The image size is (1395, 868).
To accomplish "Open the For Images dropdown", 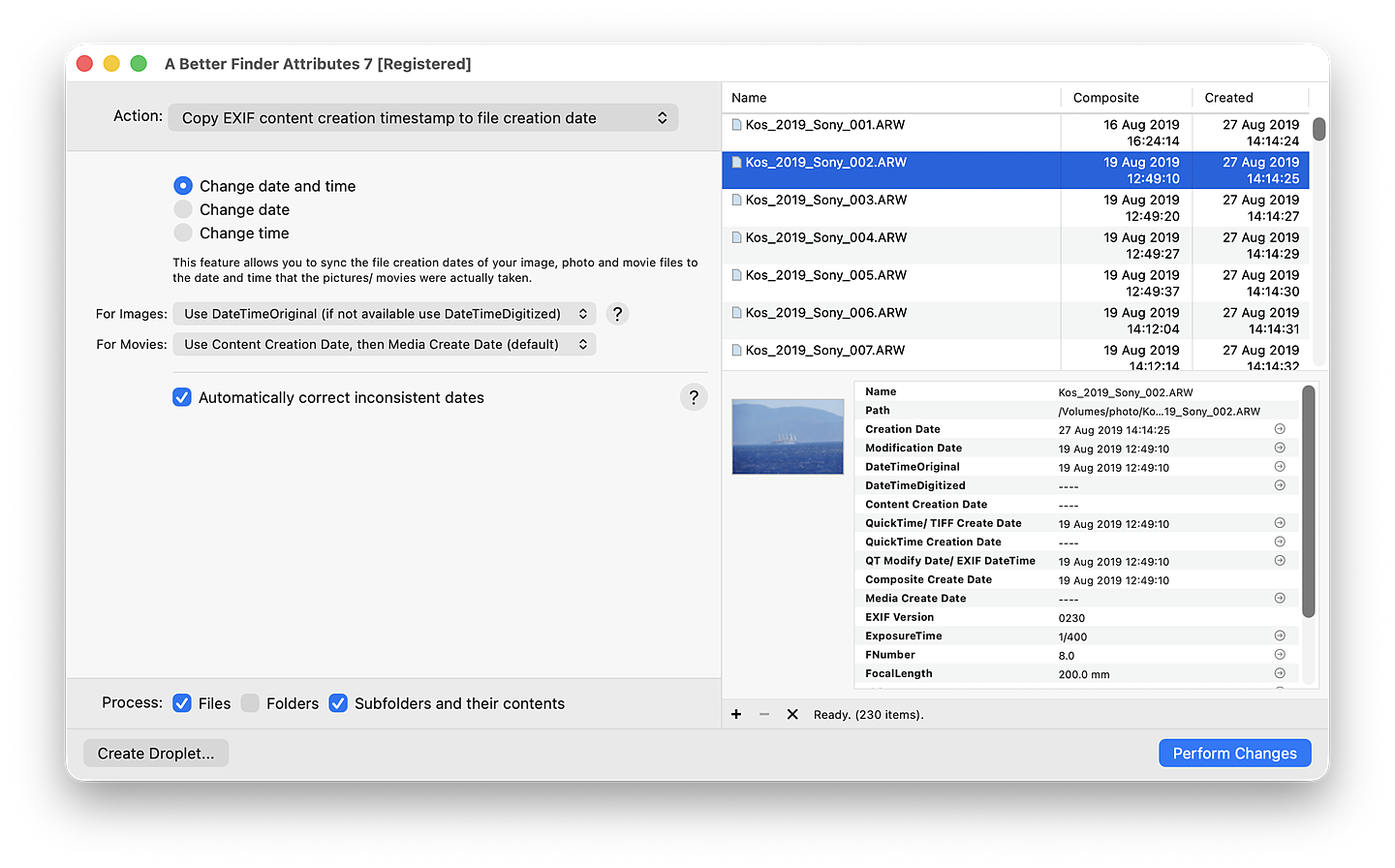I will point(385,314).
